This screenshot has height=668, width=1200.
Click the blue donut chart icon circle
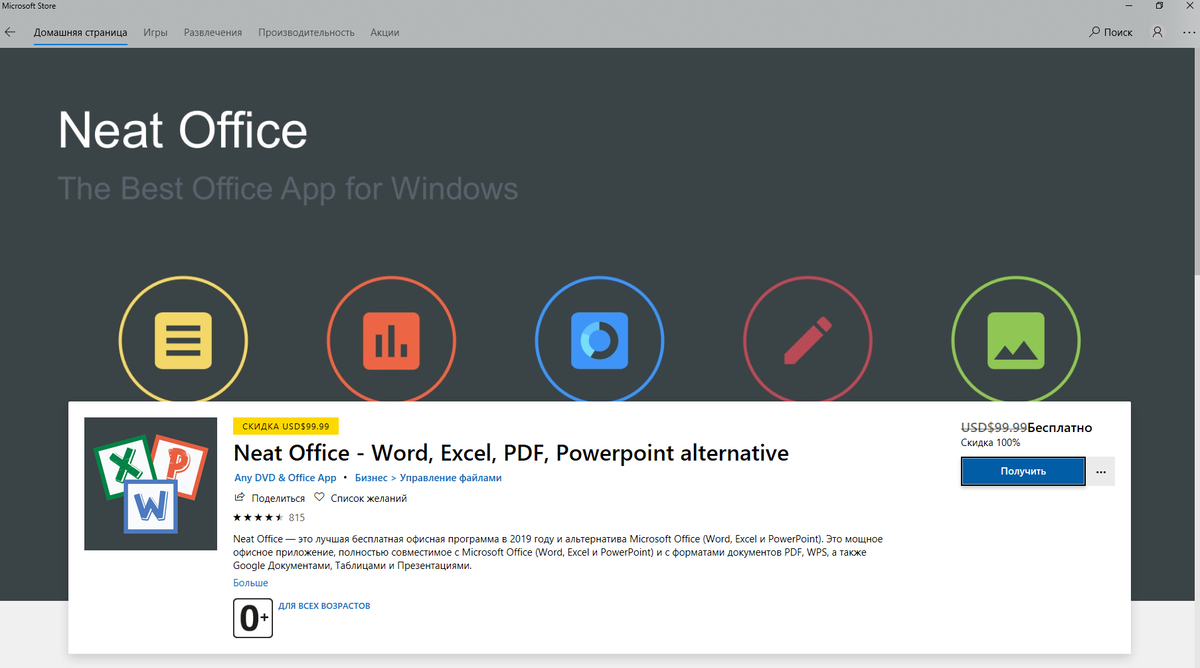coord(599,340)
